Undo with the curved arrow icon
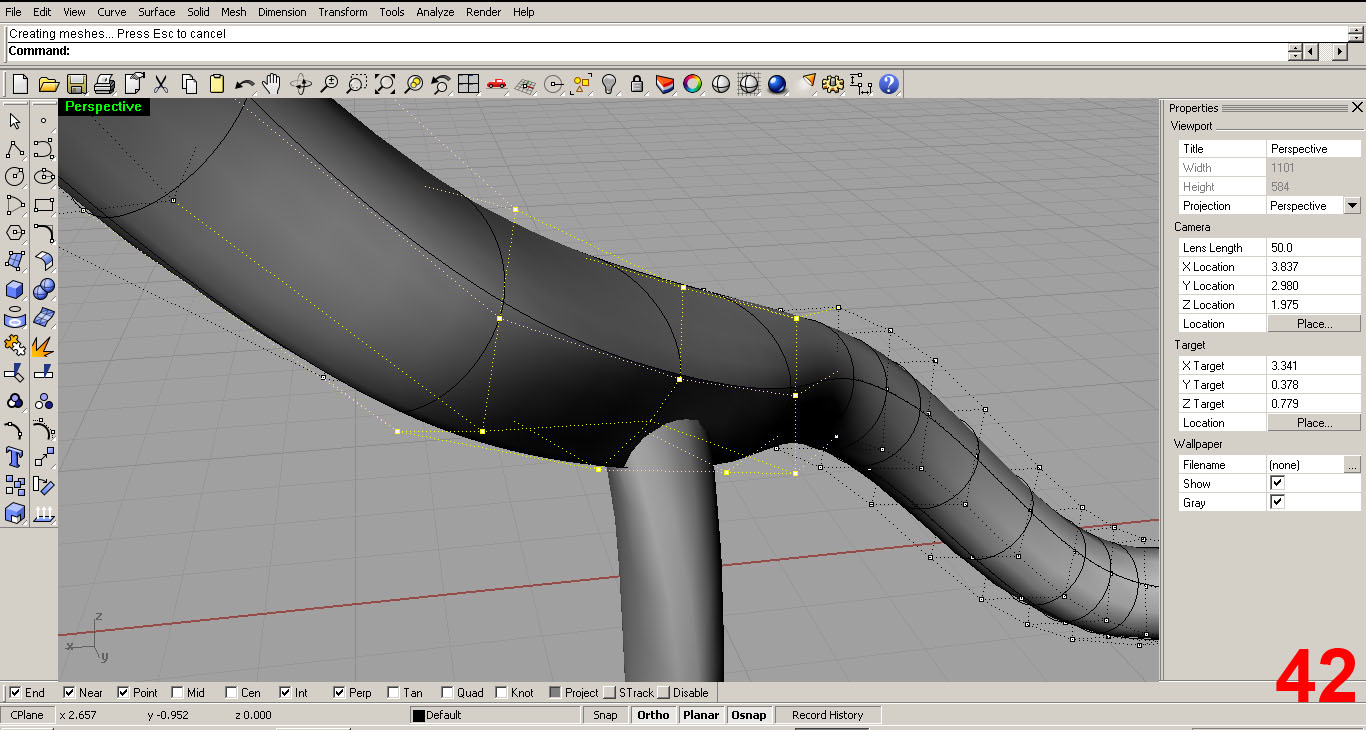The image size is (1366, 730). [244, 84]
